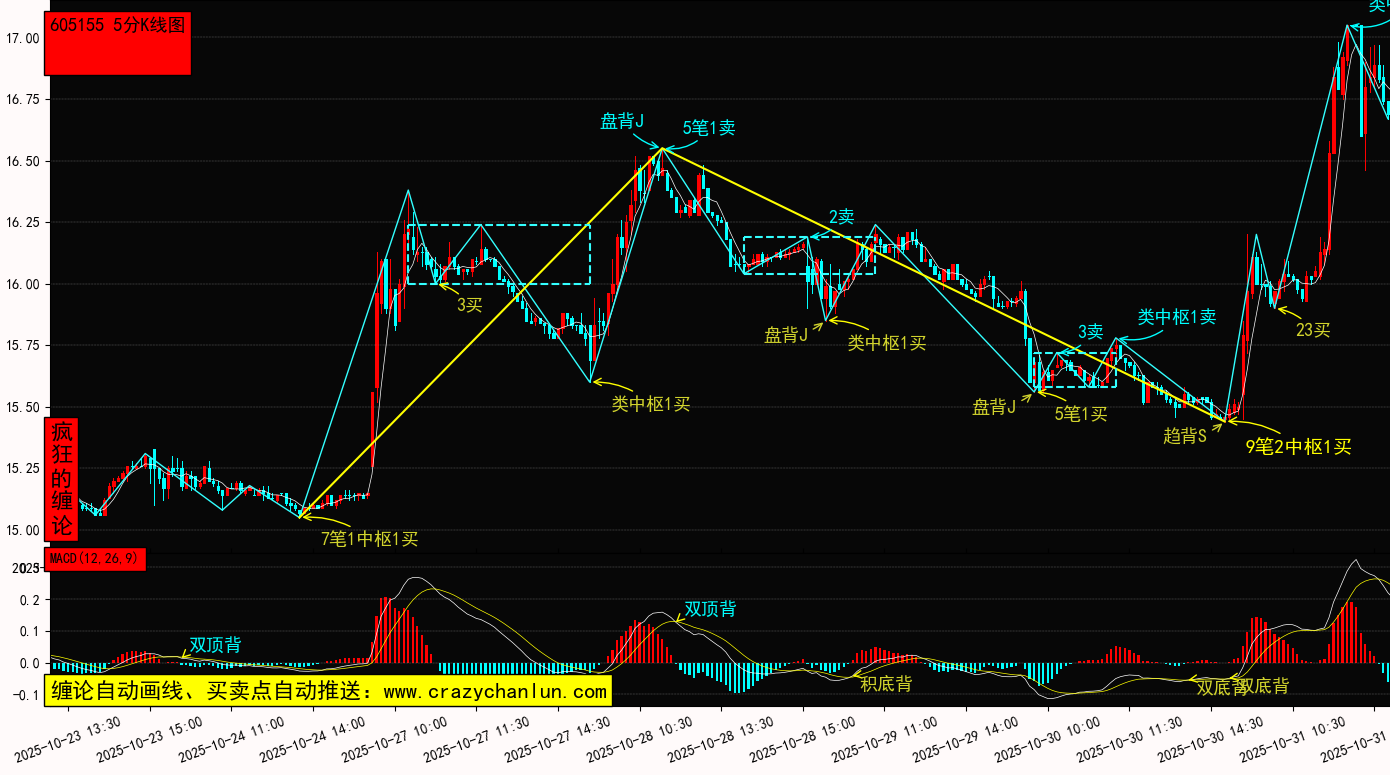Click the 疯狂的缠论 vertical watermark label
Screen dimensions: 1390x775
coord(62,479)
